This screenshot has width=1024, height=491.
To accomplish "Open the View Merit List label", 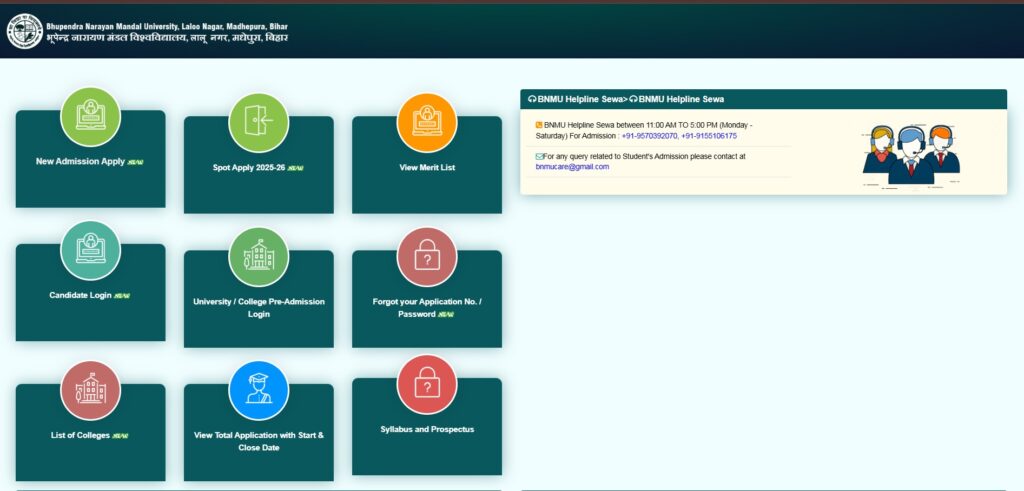I will click(x=427, y=167).
